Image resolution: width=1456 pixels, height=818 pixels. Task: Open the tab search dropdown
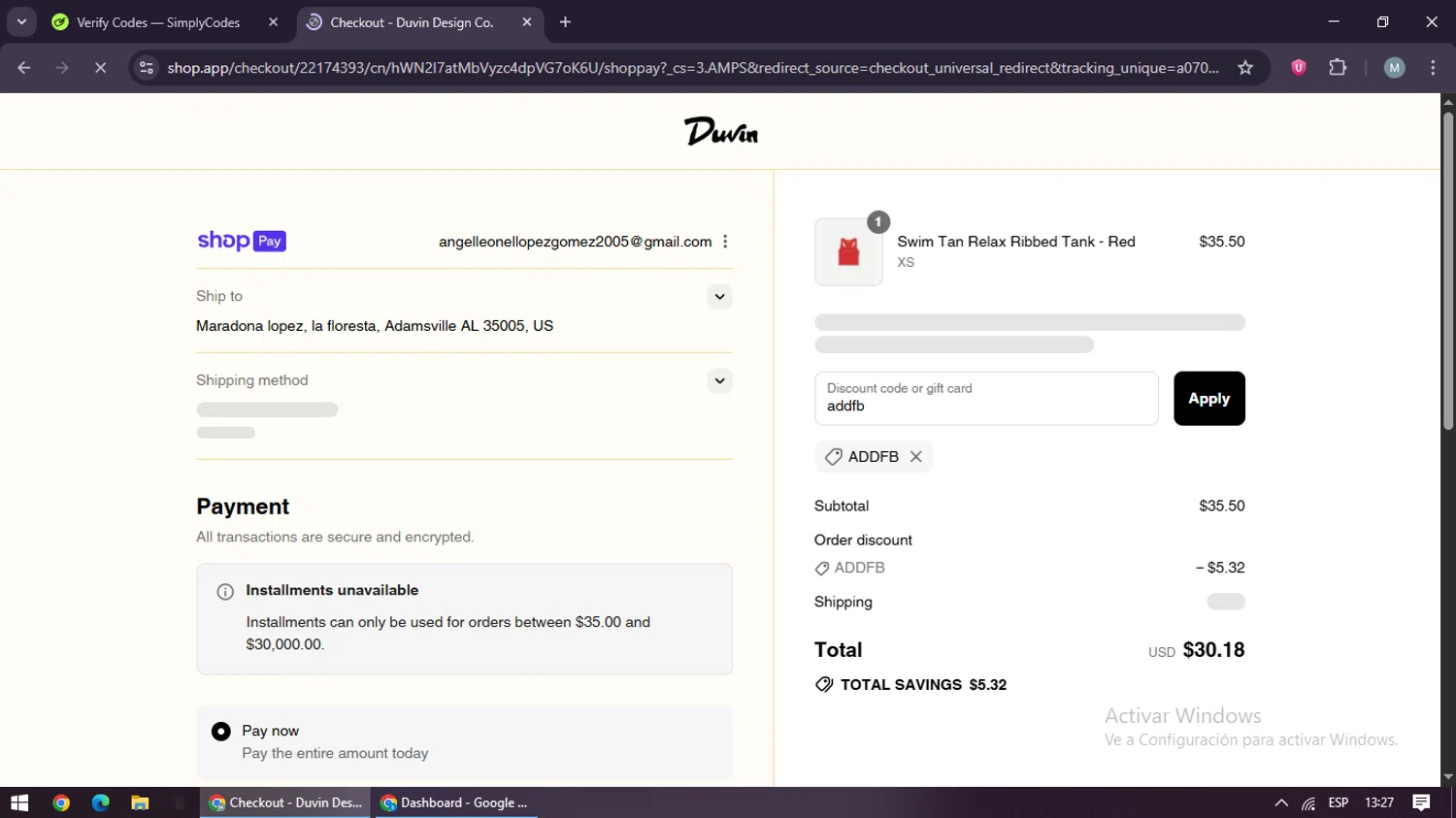coord(21,22)
